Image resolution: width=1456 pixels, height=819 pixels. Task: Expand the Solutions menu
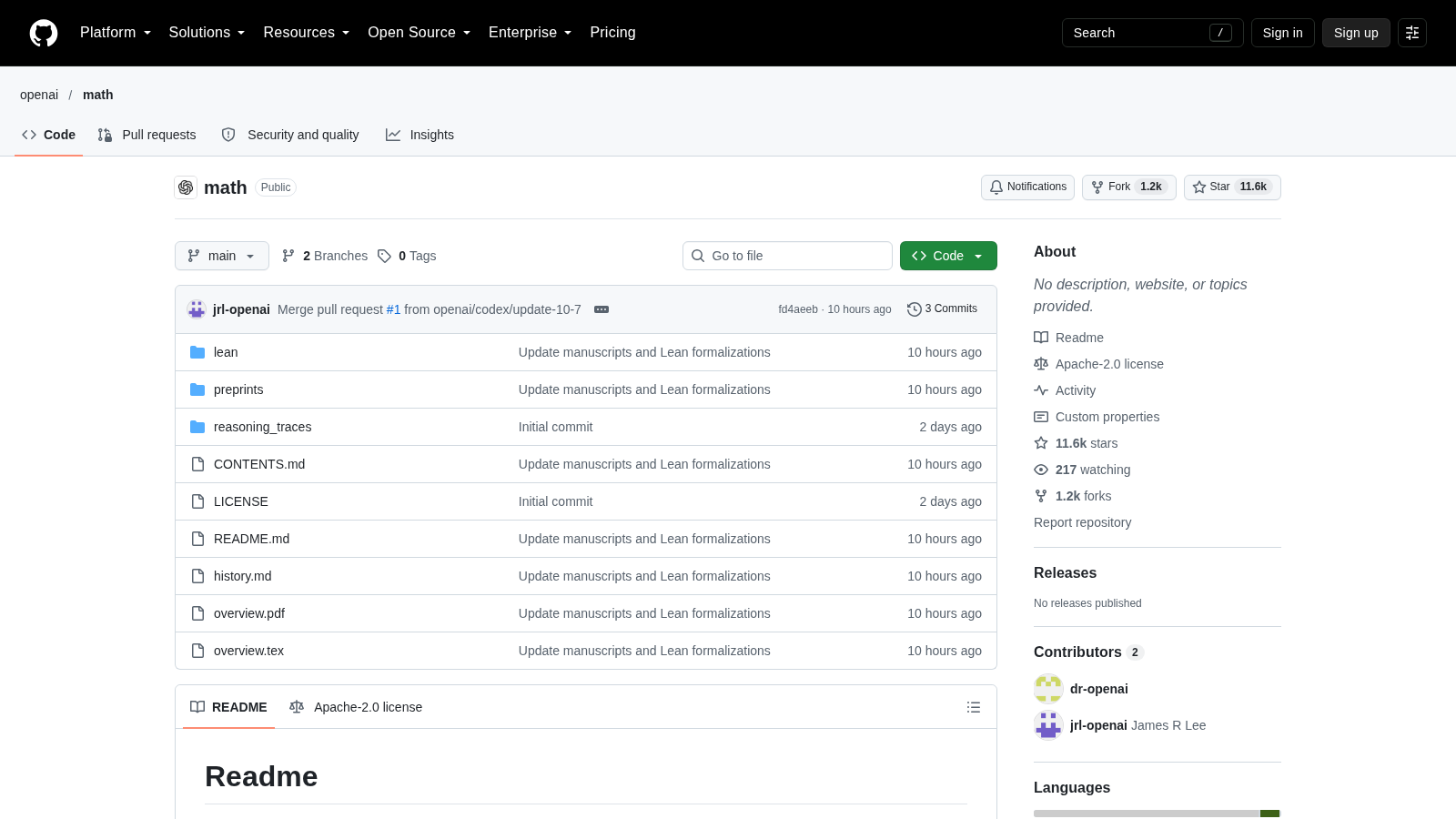point(207,33)
